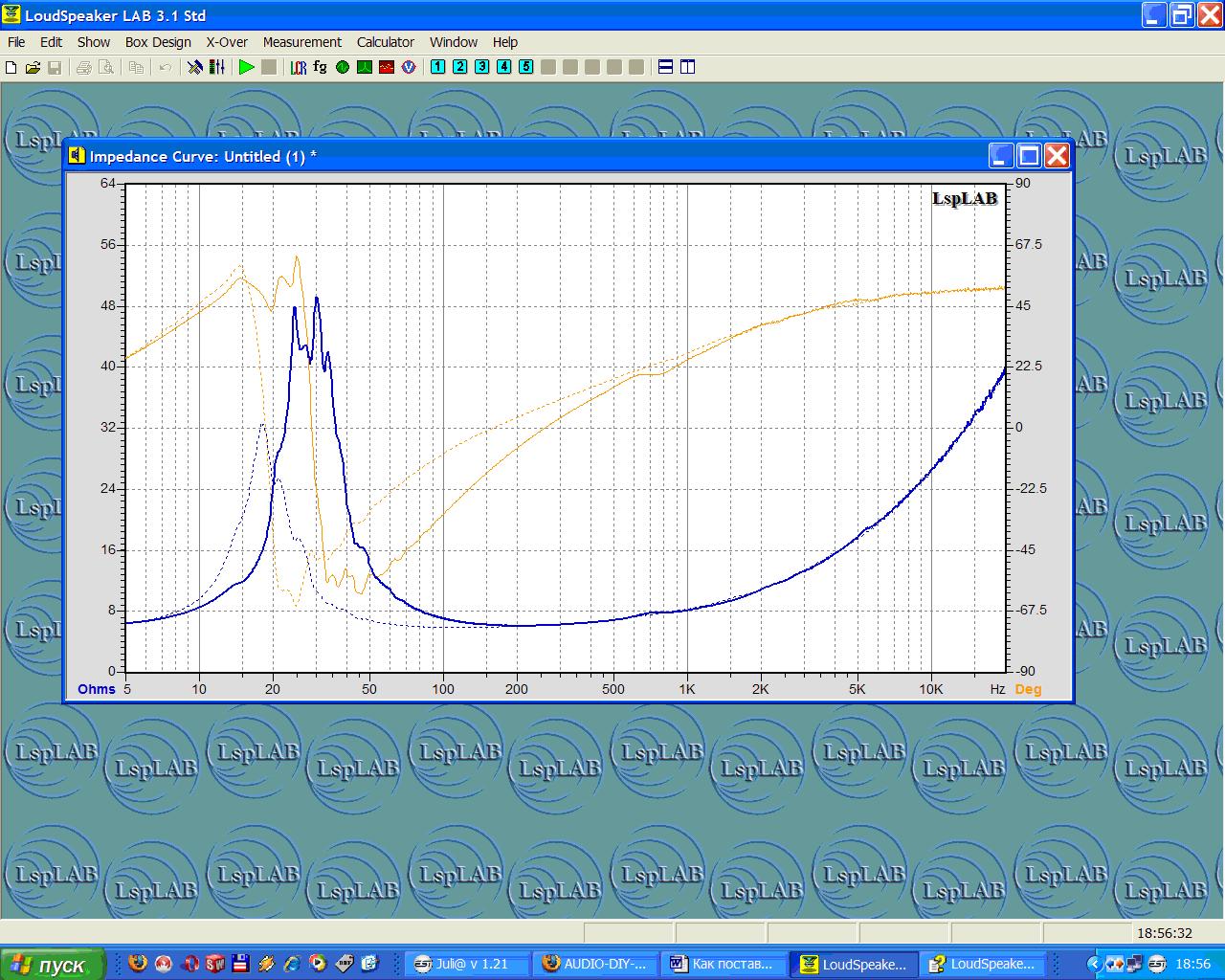Open Juli@ v 1.21 taskbar button

(467, 965)
